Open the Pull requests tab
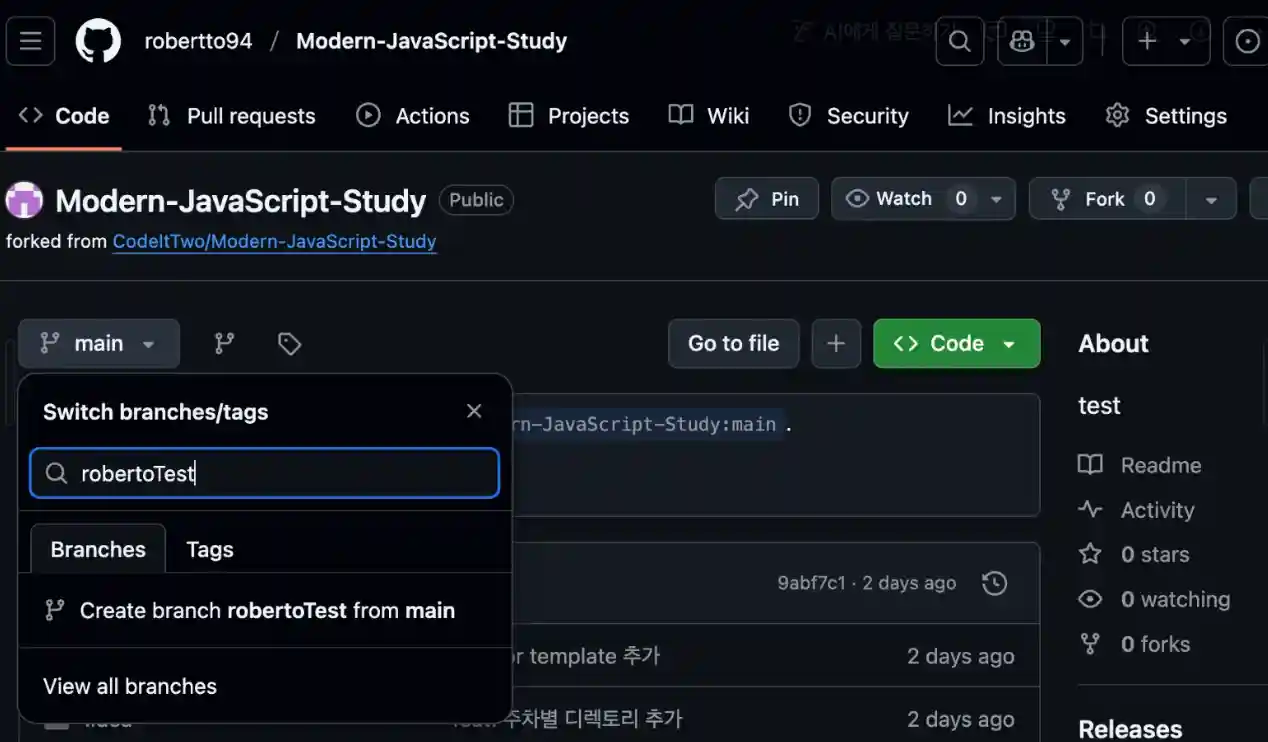Screen dimensions: 1268x742 point(231,116)
